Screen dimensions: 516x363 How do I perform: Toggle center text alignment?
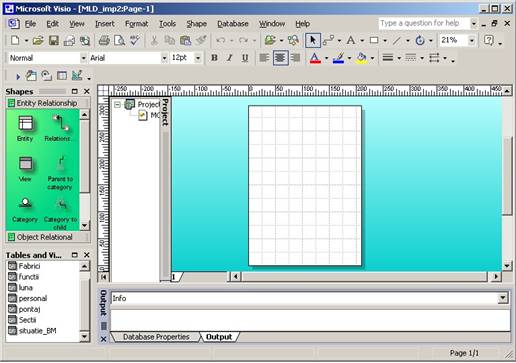pyautogui.click(x=280, y=58)
